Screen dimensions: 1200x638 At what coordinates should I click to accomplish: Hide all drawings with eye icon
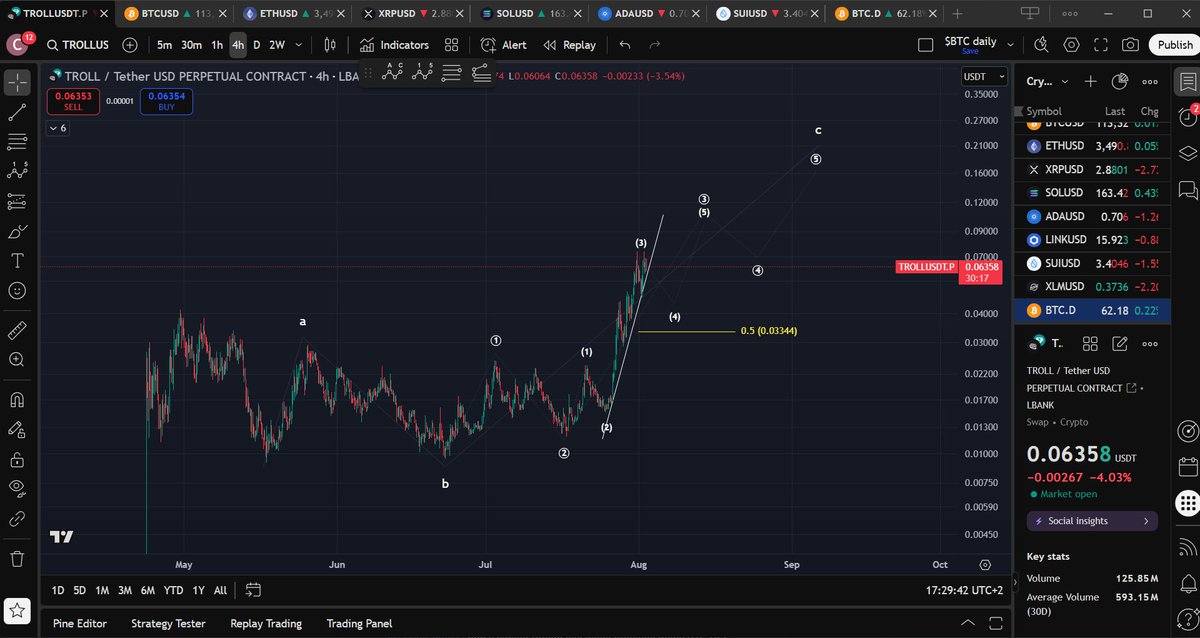coord(17,489)
